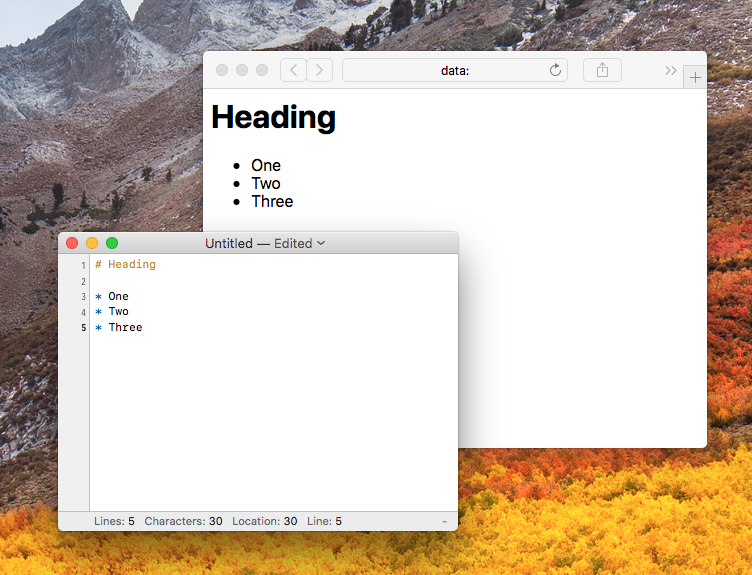Click line number 5 in the editor gutter

83,328
